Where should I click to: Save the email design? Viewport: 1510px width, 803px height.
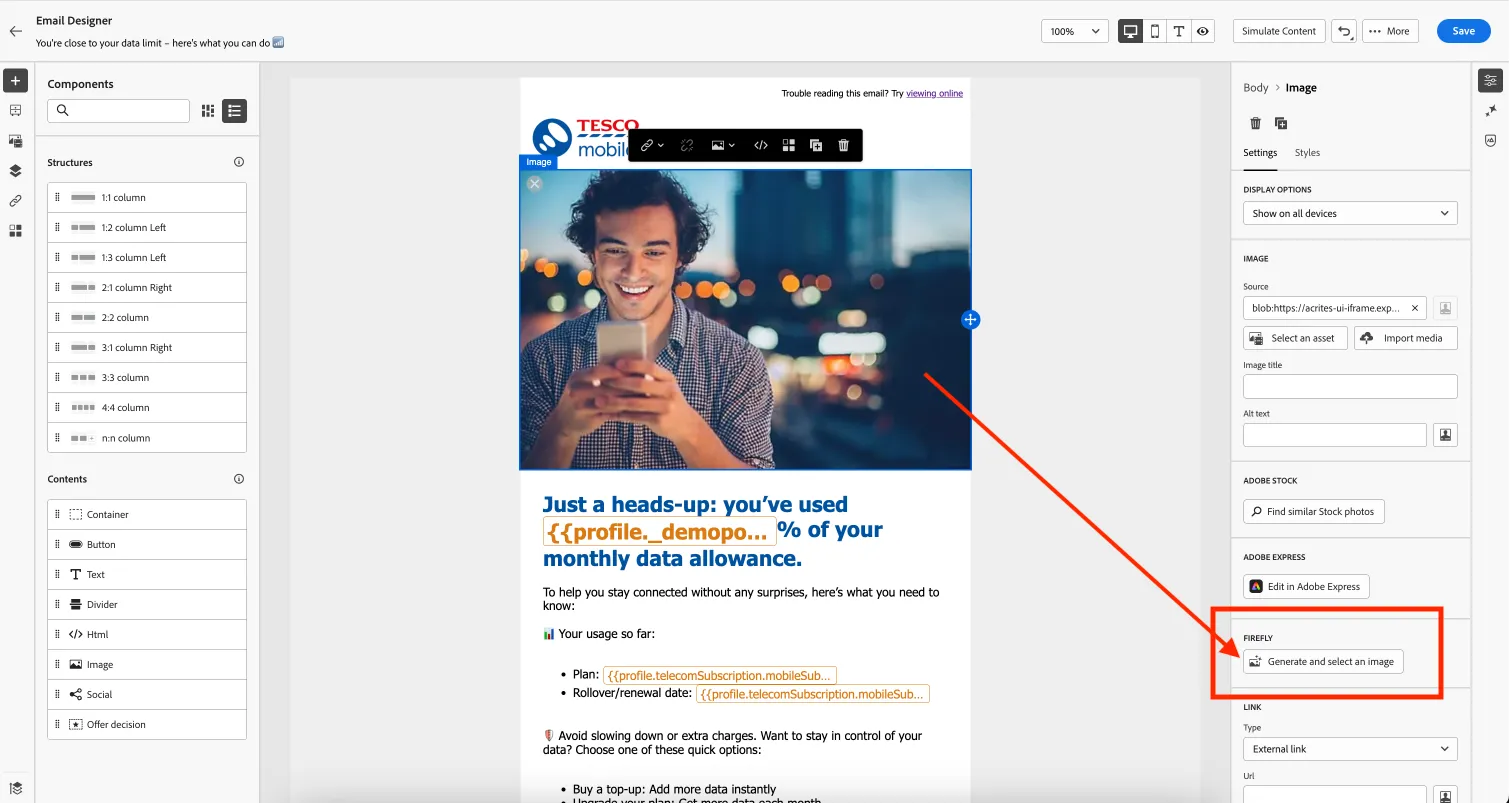pyautogui.click(x=1464, y=31)
